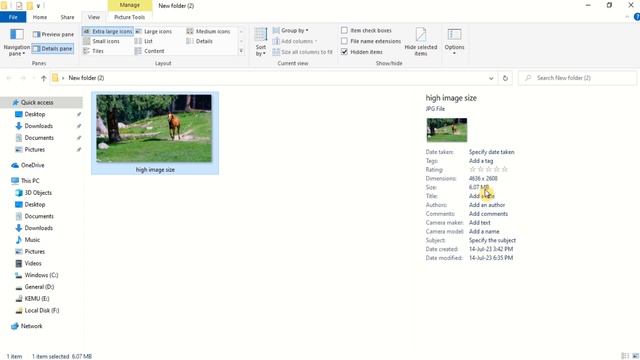Open the File menu tab
This screenshot has height=360, width=640.
(13, 17)
